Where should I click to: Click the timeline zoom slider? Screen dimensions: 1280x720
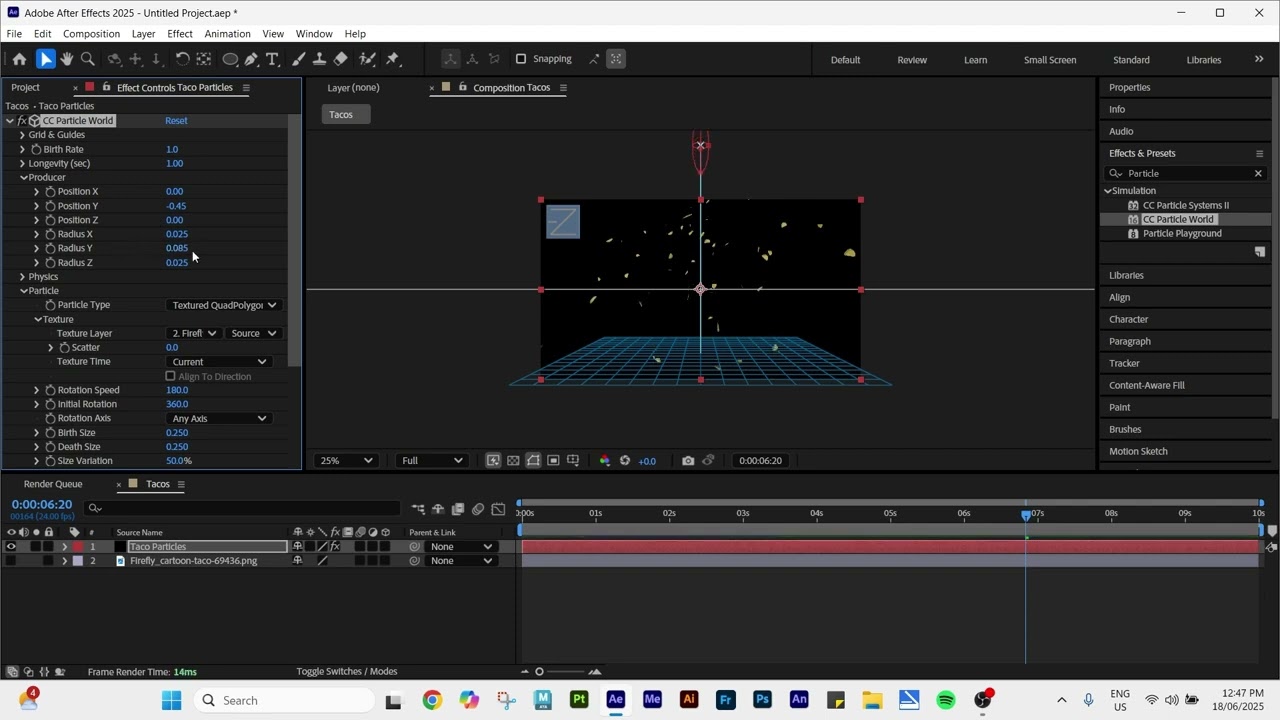[x=539, y=672]
